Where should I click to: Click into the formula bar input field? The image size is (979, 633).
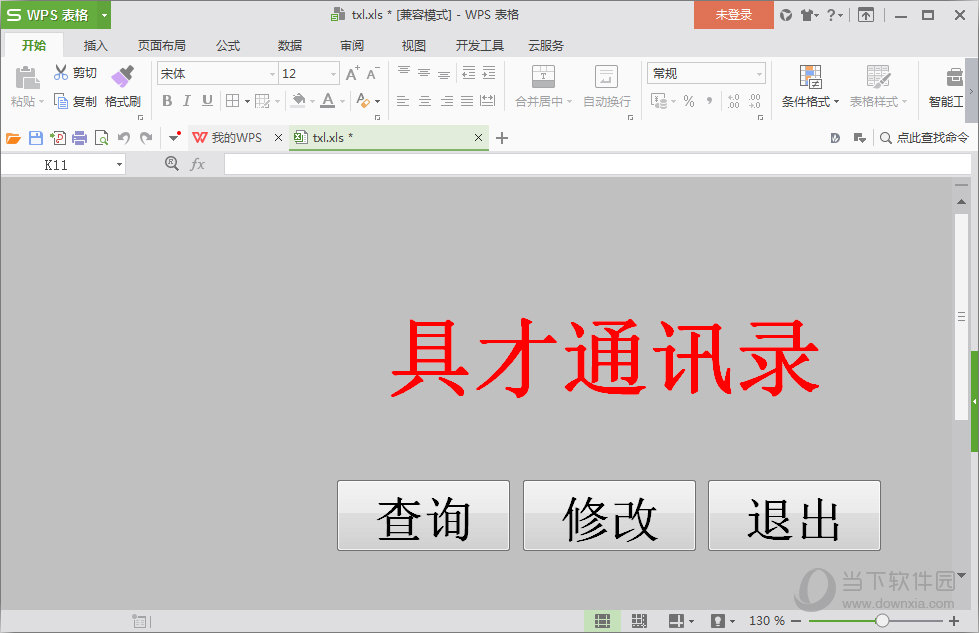[x=590, y=164]
